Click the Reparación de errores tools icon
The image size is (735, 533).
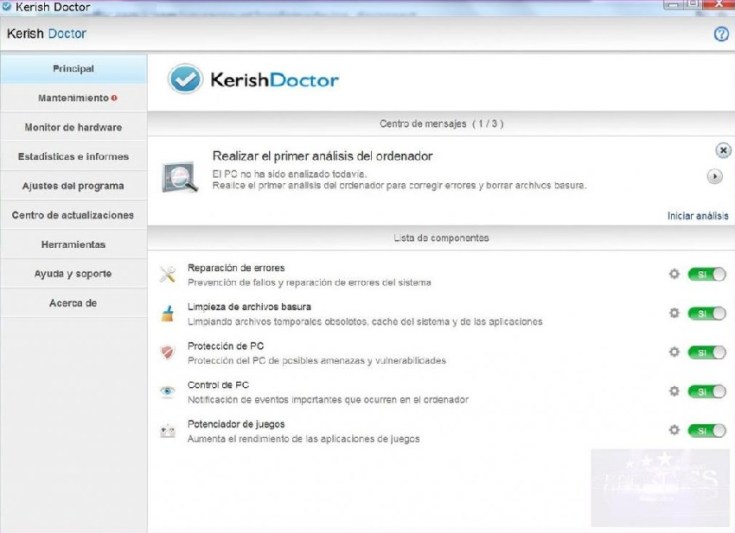pos(168,274)
